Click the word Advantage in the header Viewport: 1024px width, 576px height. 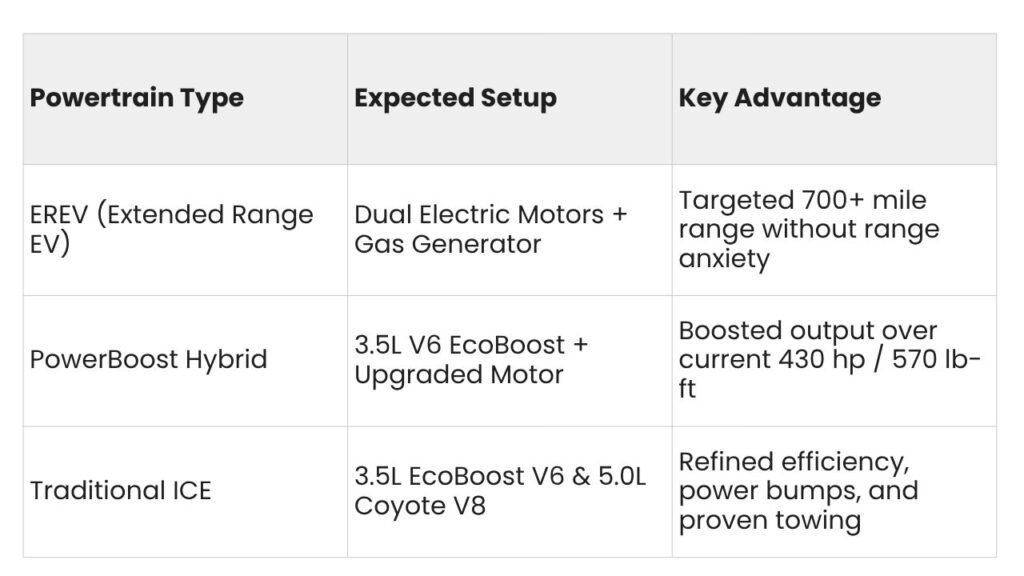point(807,99)
